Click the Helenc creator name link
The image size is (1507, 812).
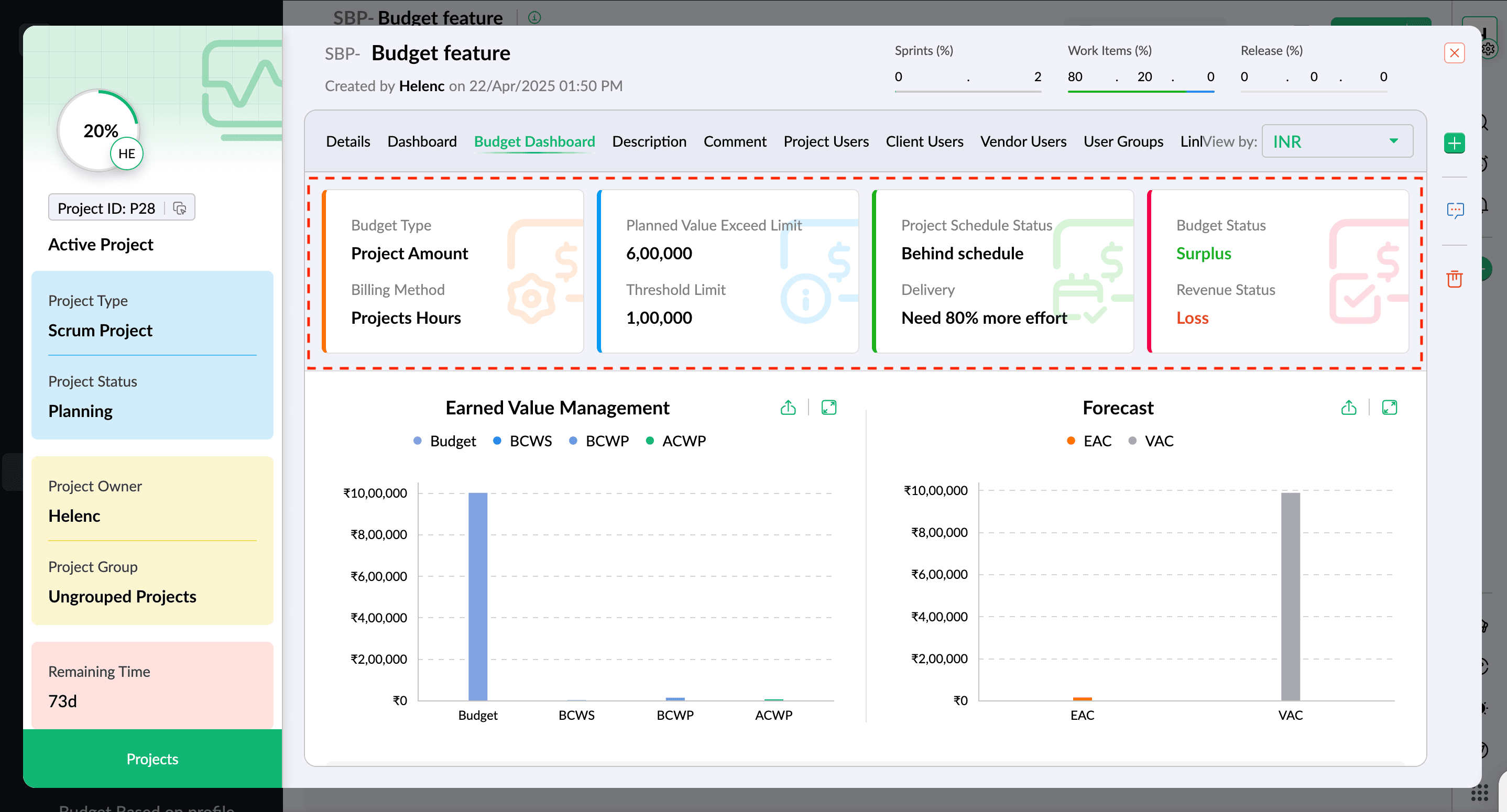pos(421,86)
